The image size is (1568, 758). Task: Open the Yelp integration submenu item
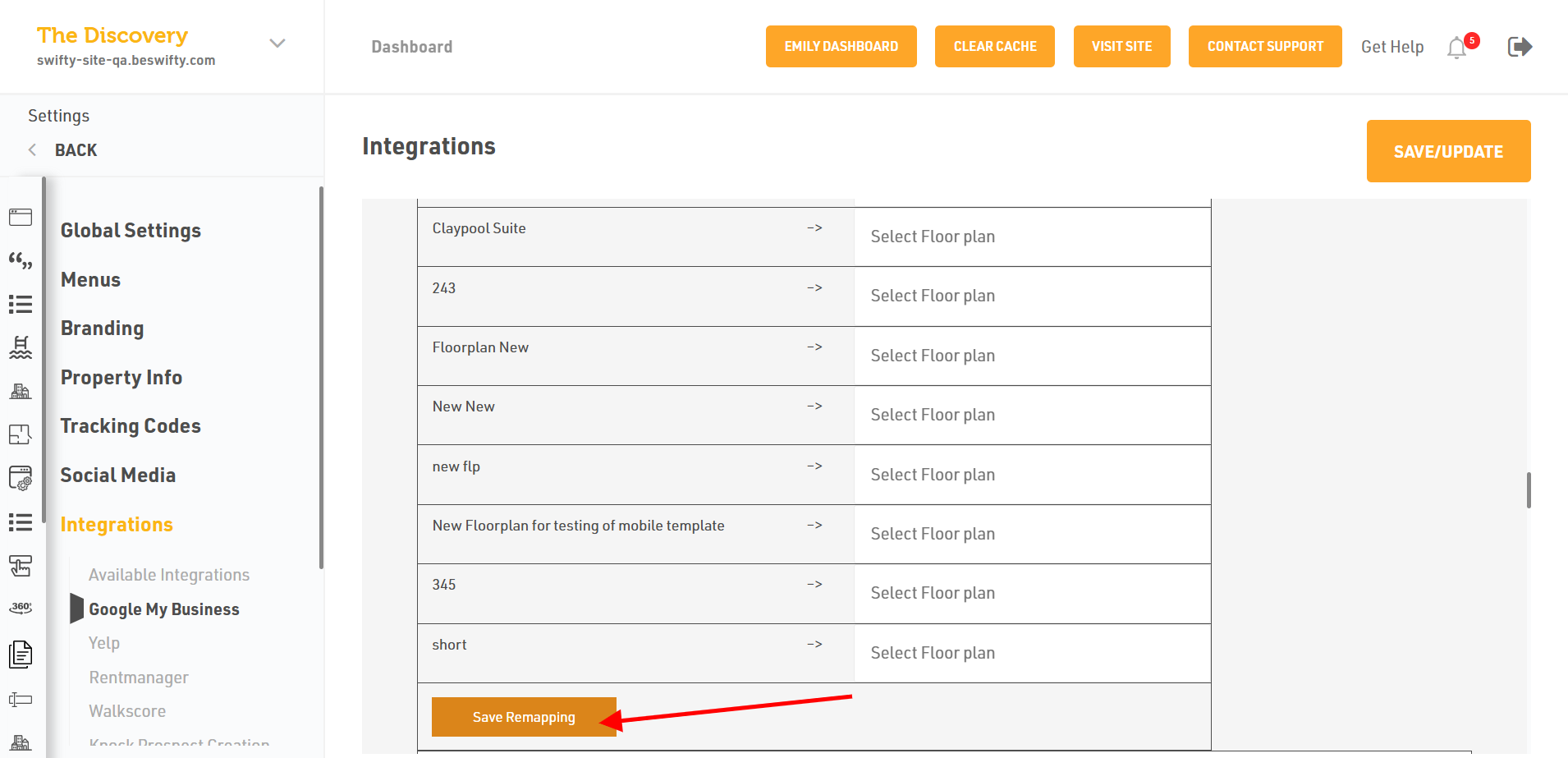[x=104, y=643]
